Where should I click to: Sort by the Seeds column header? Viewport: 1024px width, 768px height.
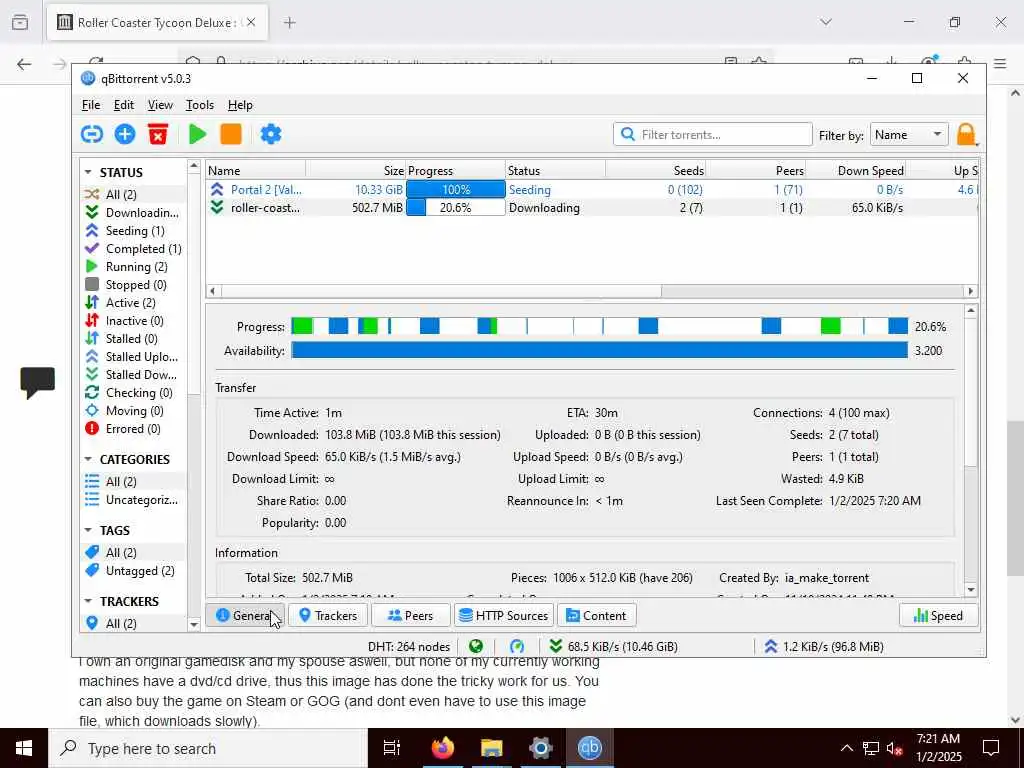[x=656, y=170]
